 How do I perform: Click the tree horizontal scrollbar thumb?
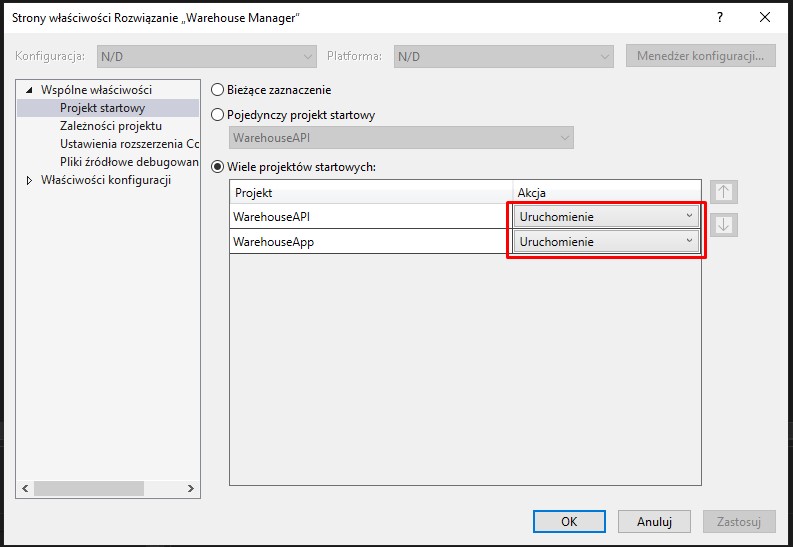(89, 488)
